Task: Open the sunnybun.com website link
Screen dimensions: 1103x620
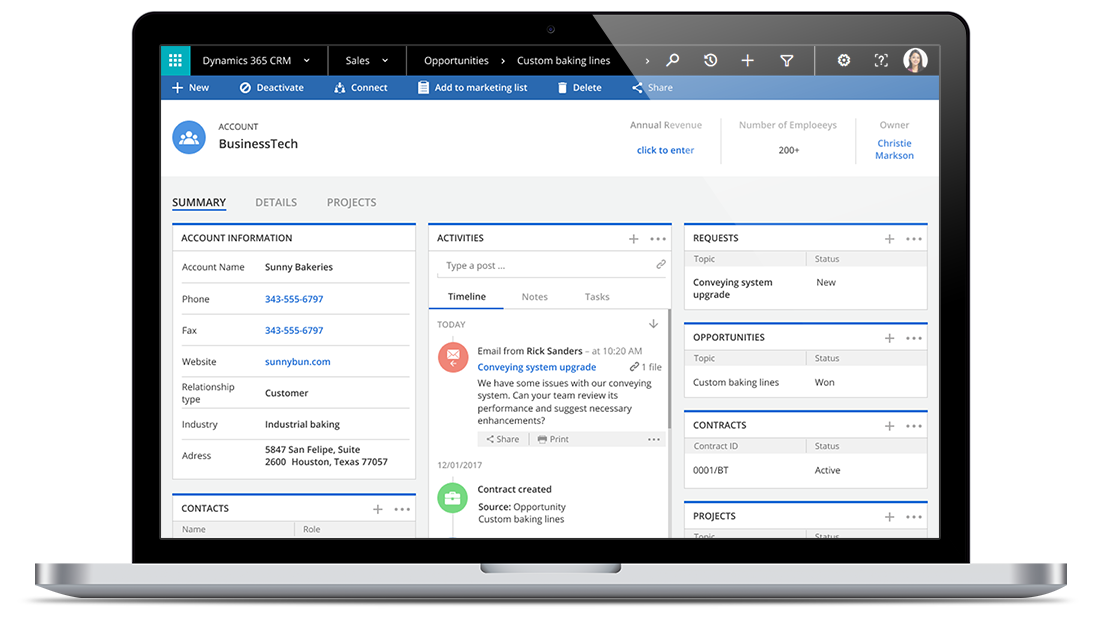Action: [x=298, y=362]
